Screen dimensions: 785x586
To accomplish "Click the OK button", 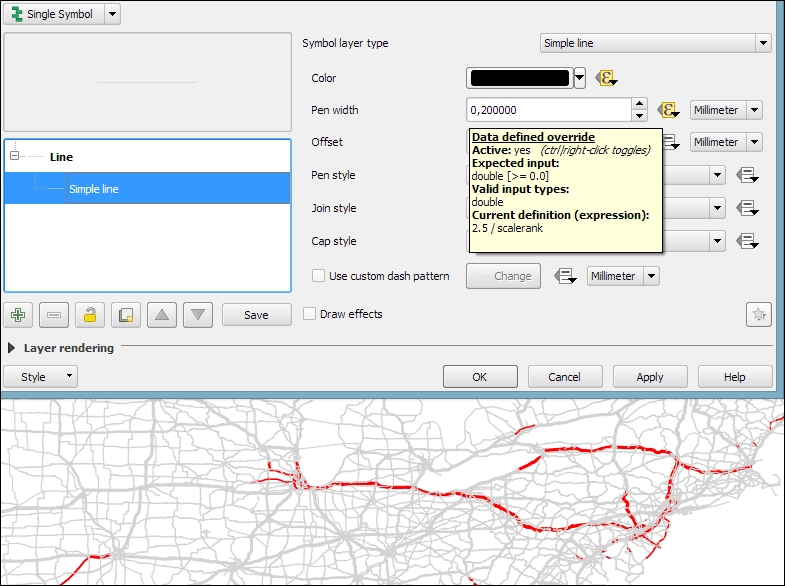I will 480,377.
